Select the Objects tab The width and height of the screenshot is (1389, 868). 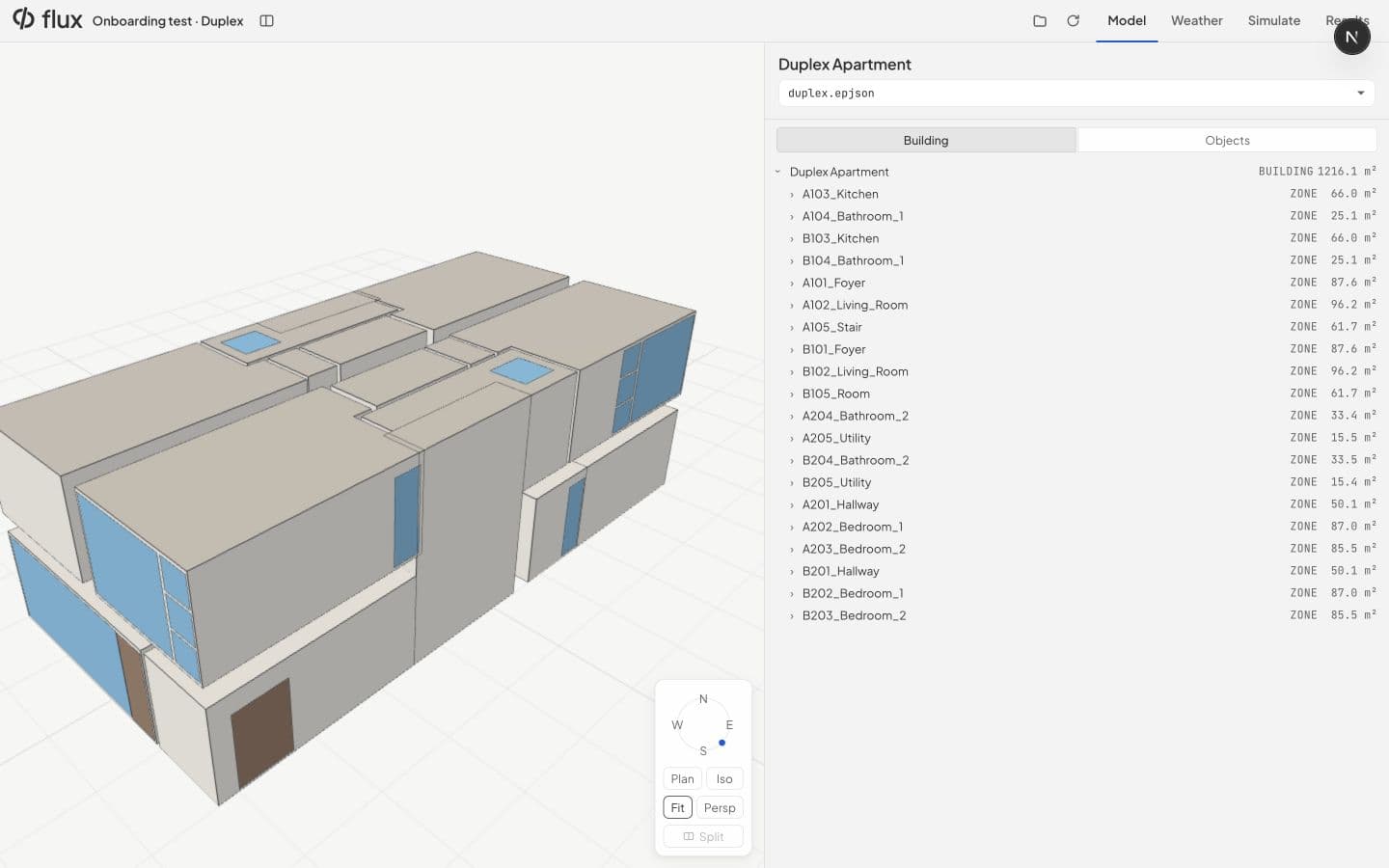click(1227, 140)
